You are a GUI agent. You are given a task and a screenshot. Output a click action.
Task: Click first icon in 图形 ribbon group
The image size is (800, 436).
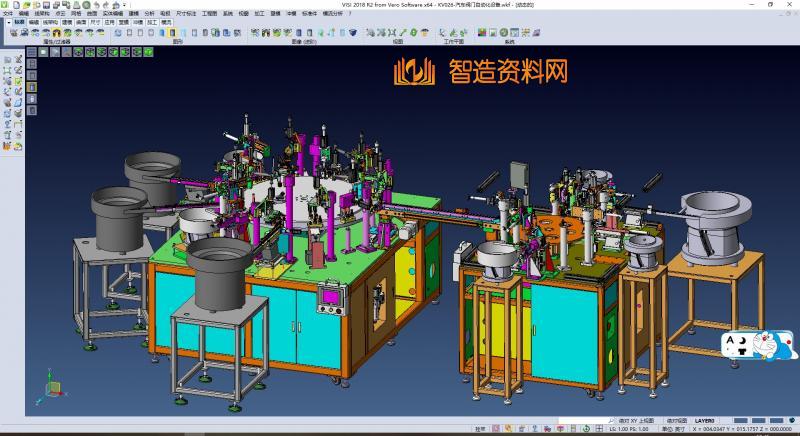click(x=118, y=33)
